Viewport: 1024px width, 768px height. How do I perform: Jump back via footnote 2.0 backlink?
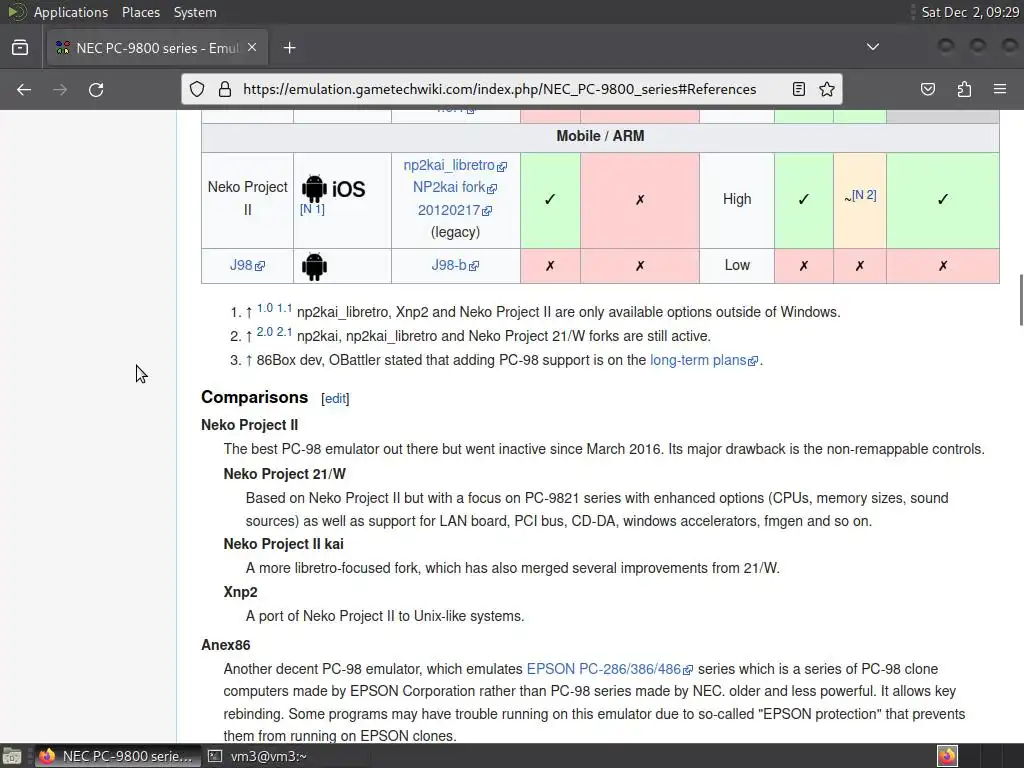pos(264,332)
